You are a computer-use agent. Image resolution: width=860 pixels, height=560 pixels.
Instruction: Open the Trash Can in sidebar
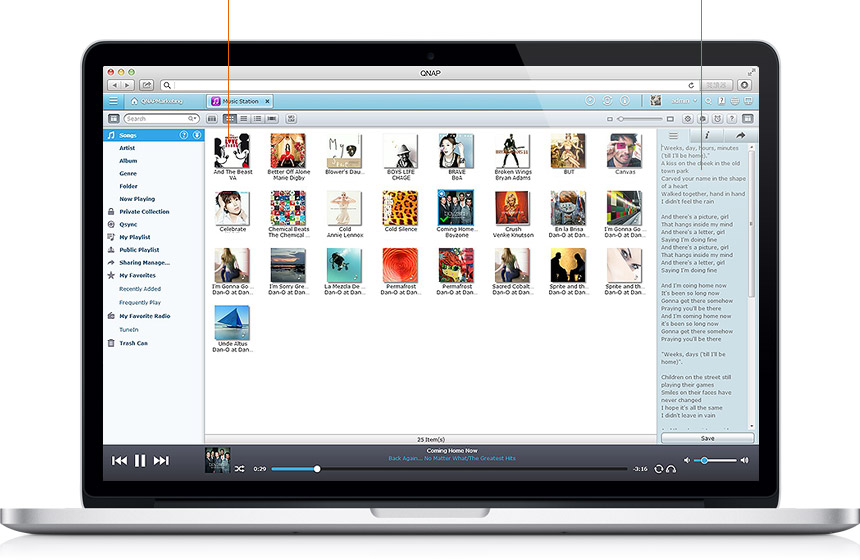click(x=133, y=343)
